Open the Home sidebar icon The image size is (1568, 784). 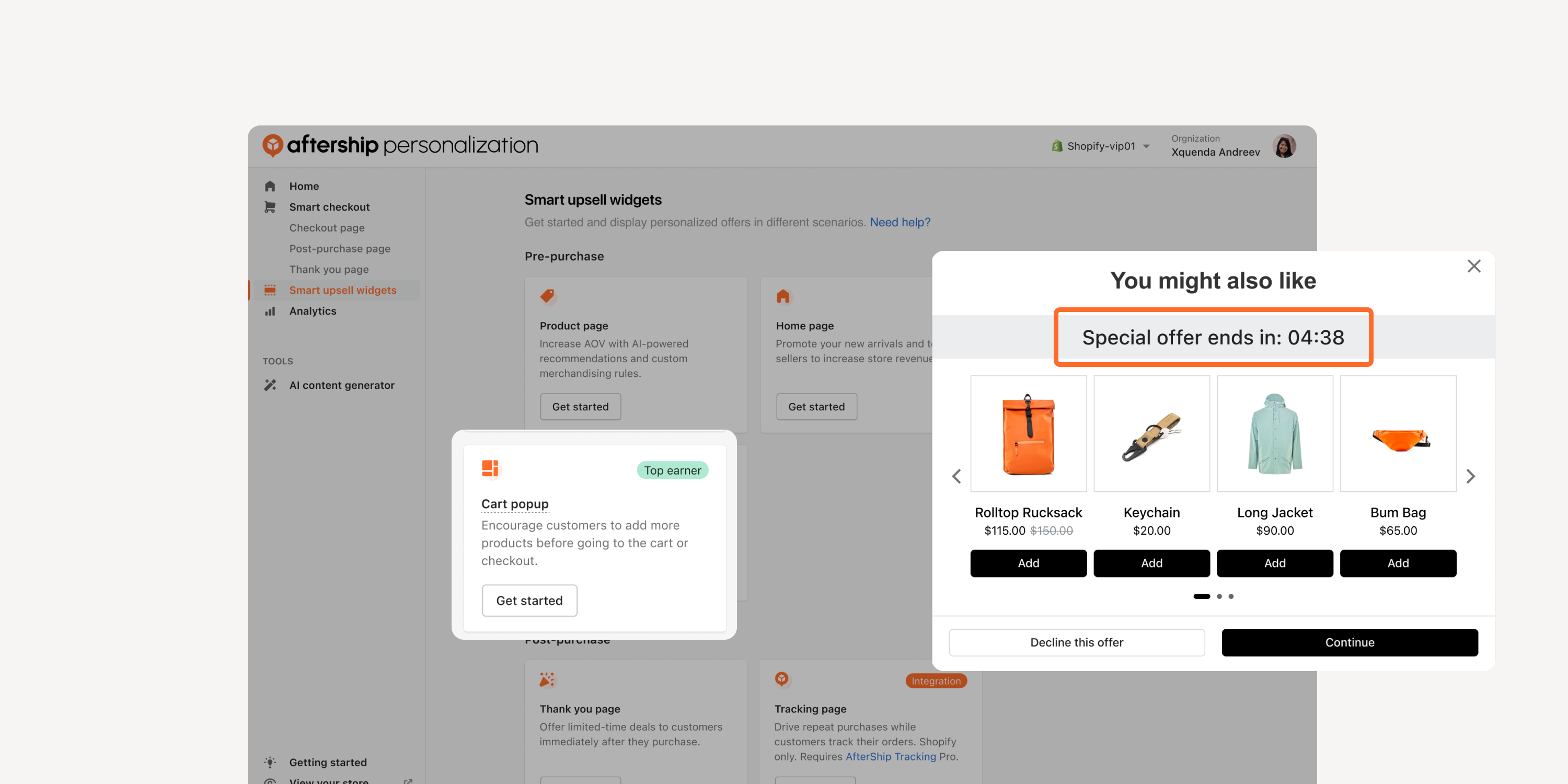270,186
